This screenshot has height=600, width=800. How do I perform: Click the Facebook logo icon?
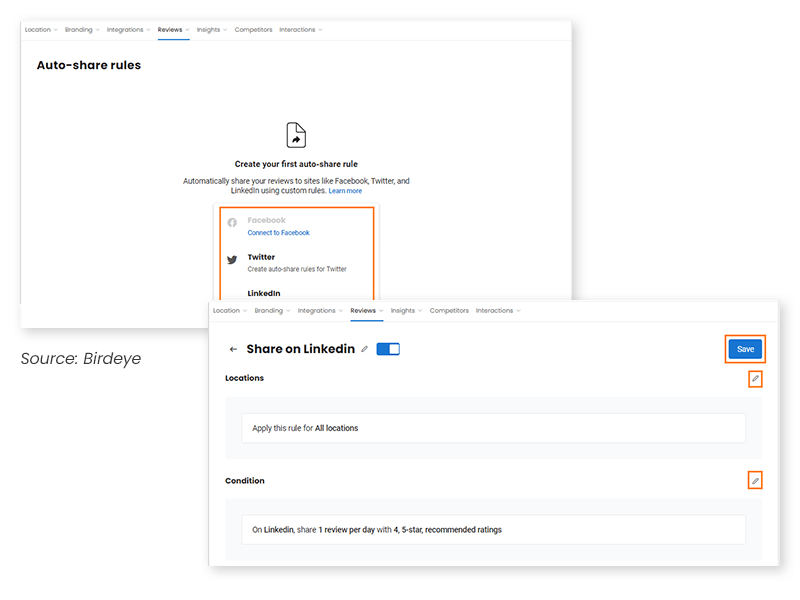click(232, 222)
